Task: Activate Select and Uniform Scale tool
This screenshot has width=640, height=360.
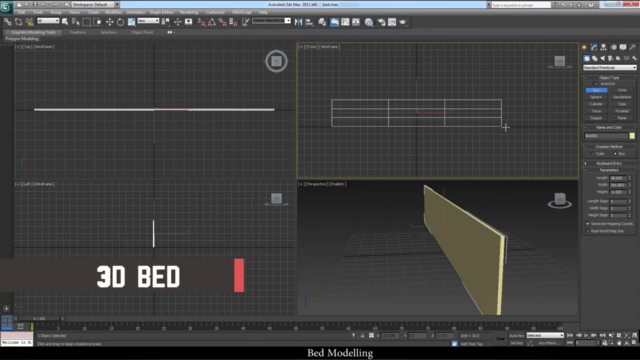Action: [x=131, y=22]
